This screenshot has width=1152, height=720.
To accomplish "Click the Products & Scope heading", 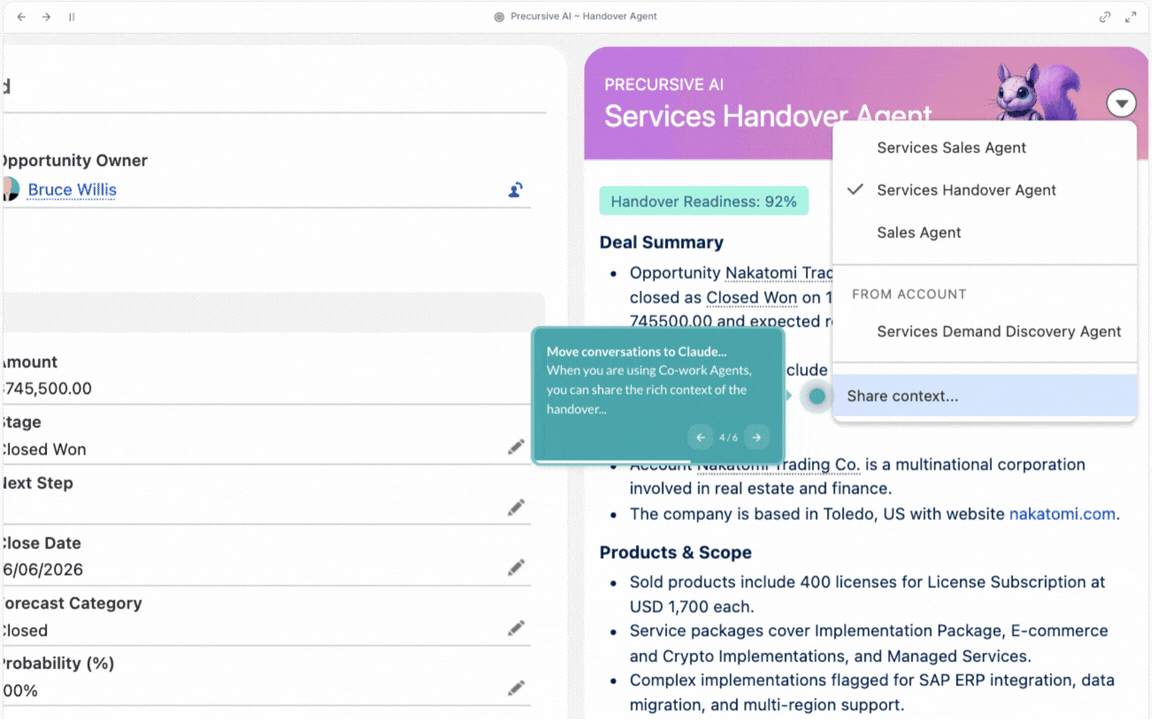I will [675, 552].
